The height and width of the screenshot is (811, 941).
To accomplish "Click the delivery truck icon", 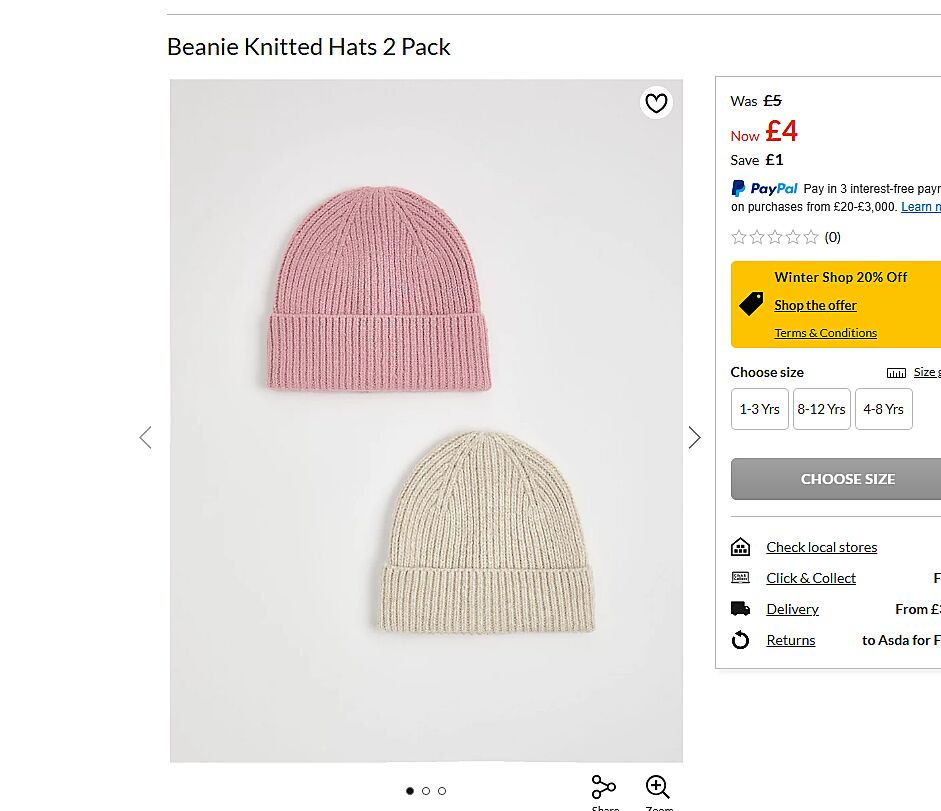I will coord(740,609).
